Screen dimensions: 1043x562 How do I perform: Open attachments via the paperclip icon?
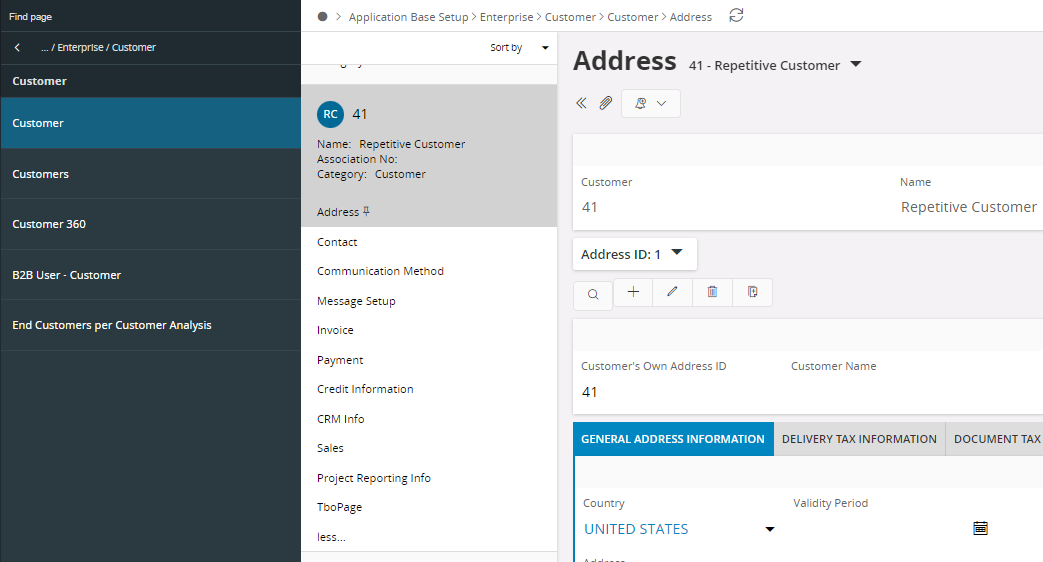(x=605, y=103)
